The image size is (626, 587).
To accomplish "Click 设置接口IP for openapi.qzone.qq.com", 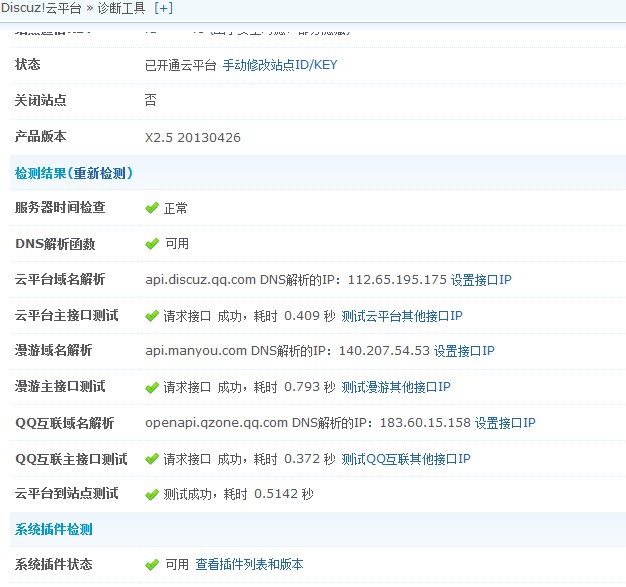I will point(505,422).
